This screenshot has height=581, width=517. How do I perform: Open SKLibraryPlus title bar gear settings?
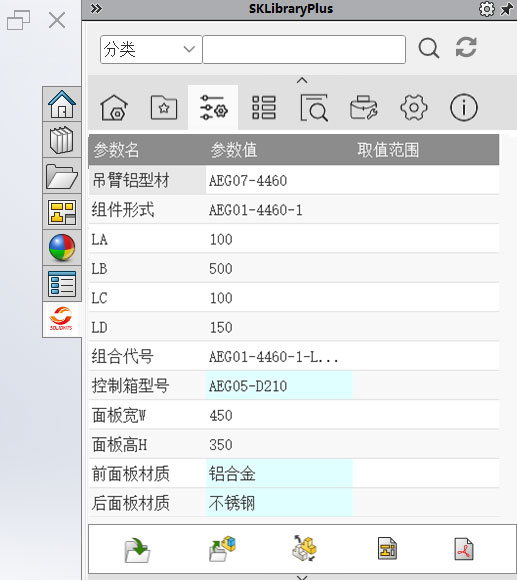pyautogui.click(x=487, y=9)
